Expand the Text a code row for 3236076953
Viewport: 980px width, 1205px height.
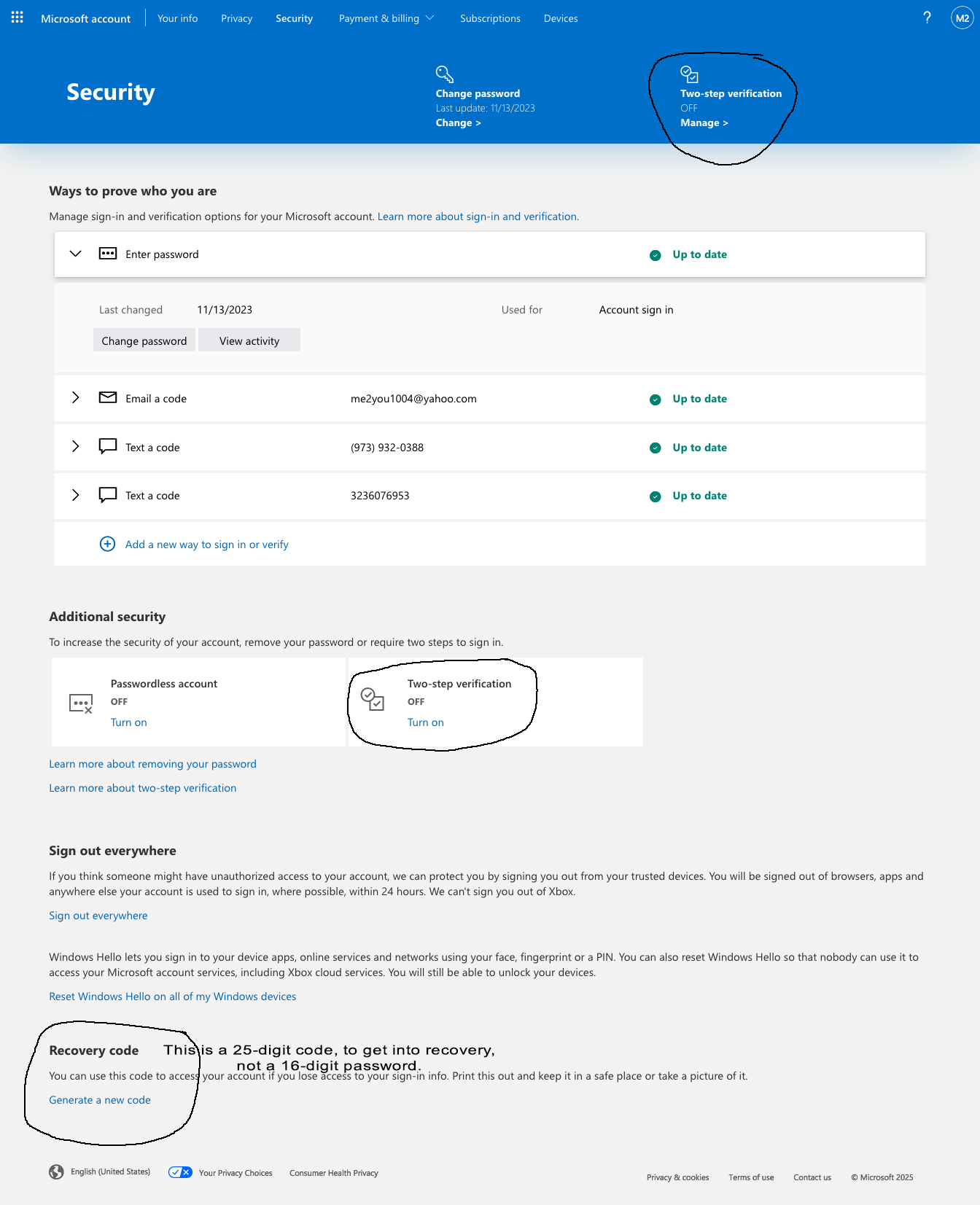click(76, 495)
